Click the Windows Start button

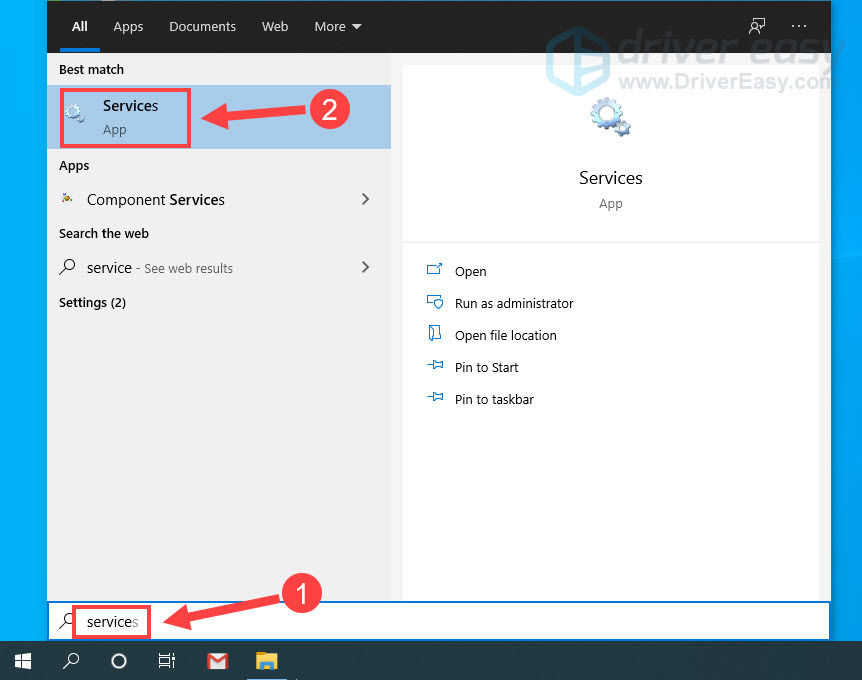pos(23,661)
